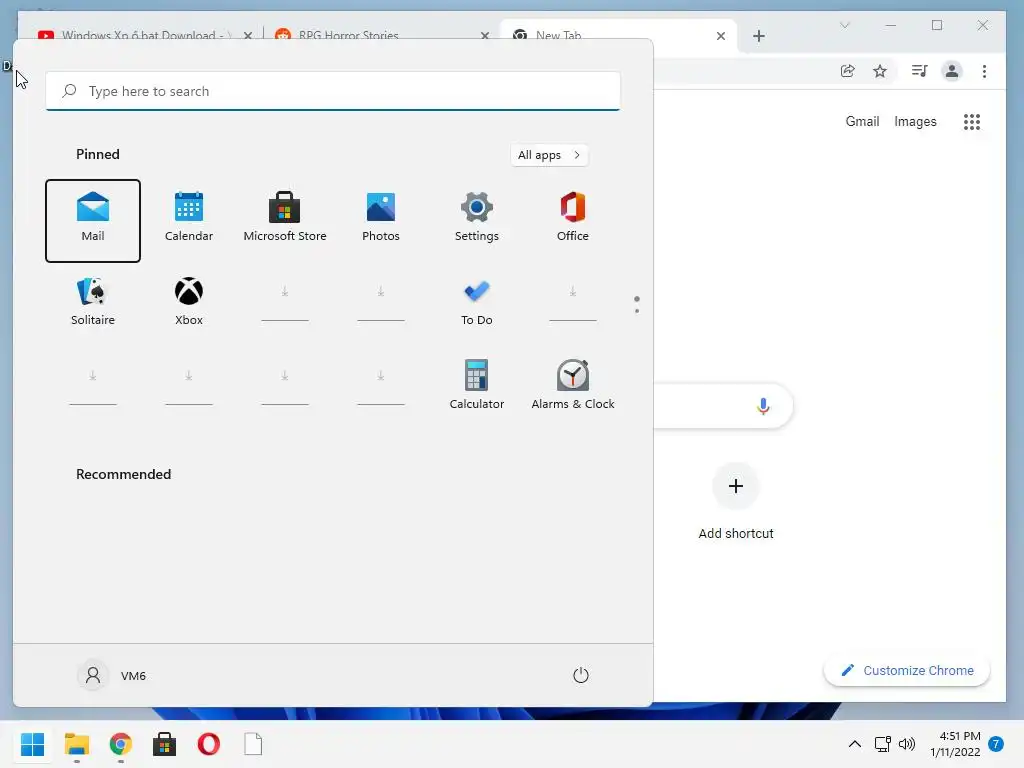Open the notification center badge
The height and width of the screenshot is (768, 1024).
click(x=996, y=744)
